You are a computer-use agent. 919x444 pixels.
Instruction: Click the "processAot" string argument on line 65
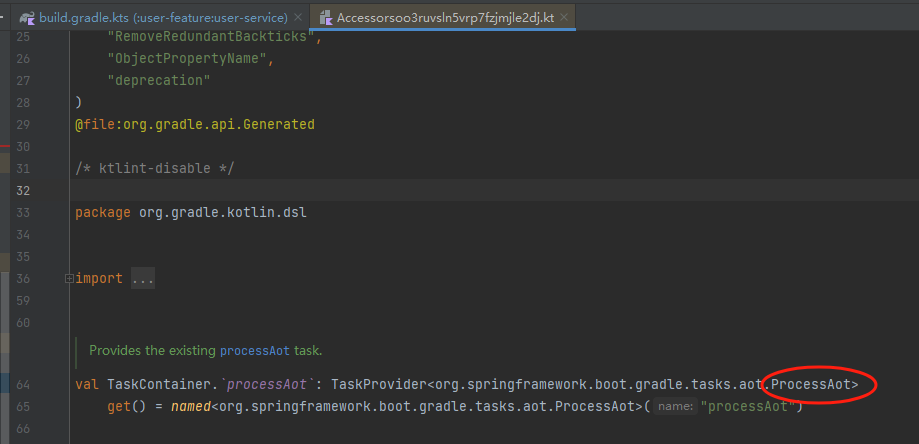click(x=747, y=407)
